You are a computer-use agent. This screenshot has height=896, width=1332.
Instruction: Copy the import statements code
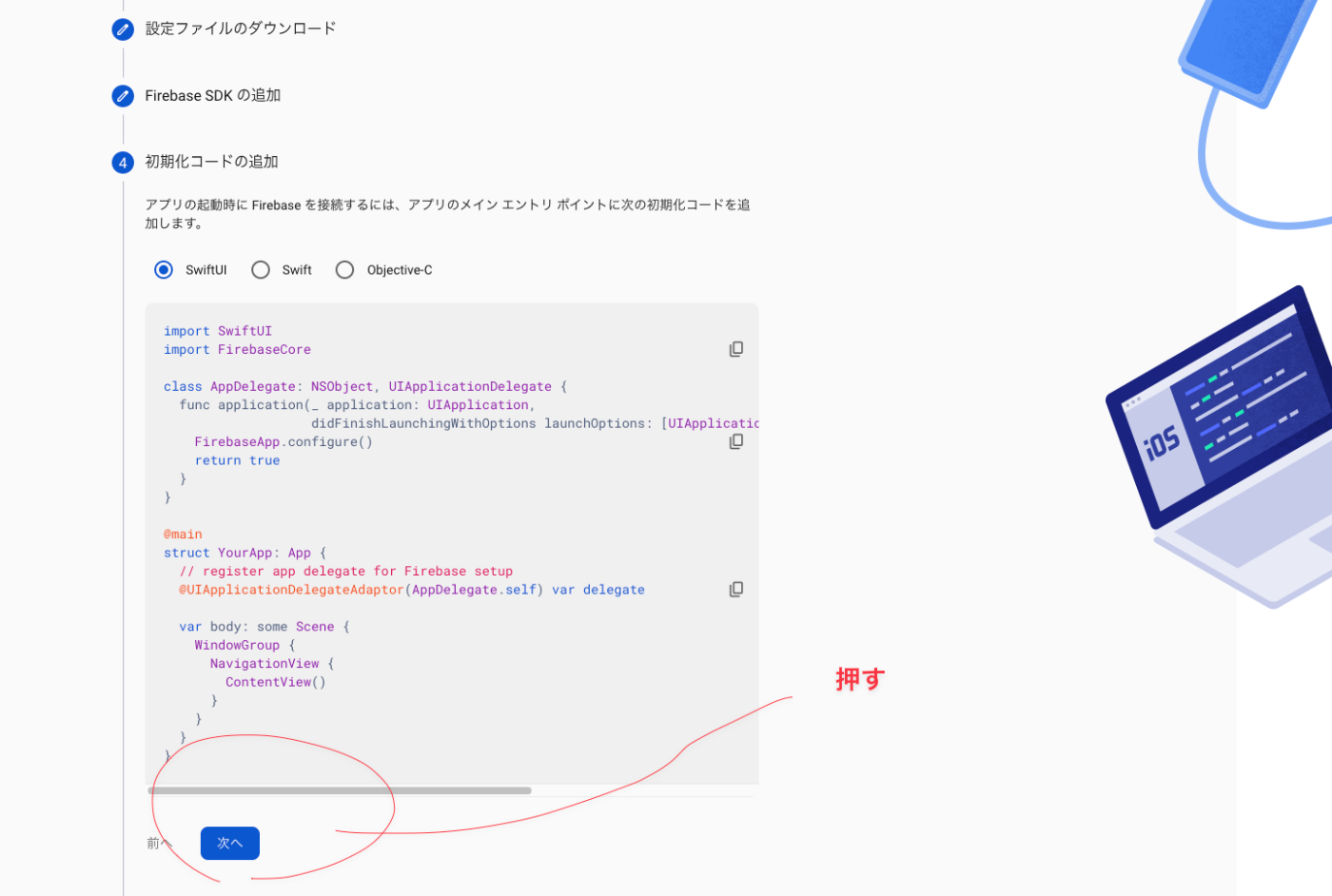pos(736,349)
